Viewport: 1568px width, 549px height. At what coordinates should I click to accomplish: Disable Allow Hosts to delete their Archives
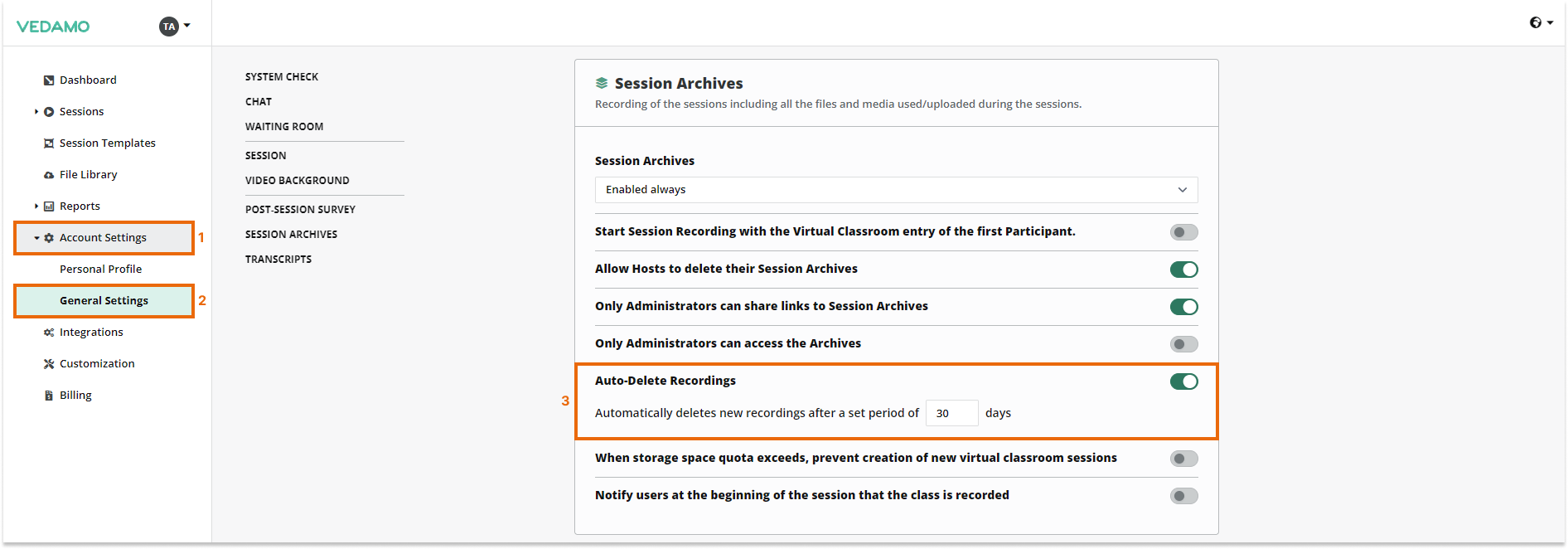click(1183, 270)
